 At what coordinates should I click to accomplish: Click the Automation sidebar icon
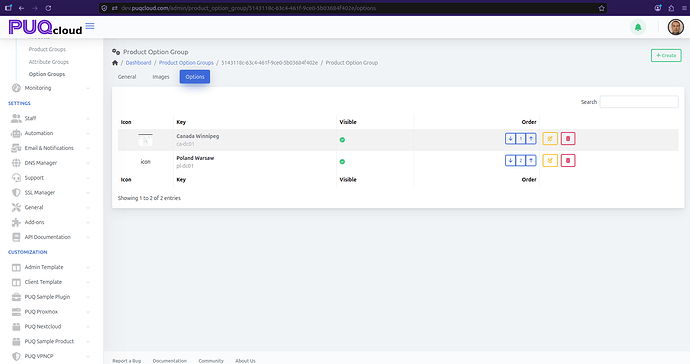(16, 133)
